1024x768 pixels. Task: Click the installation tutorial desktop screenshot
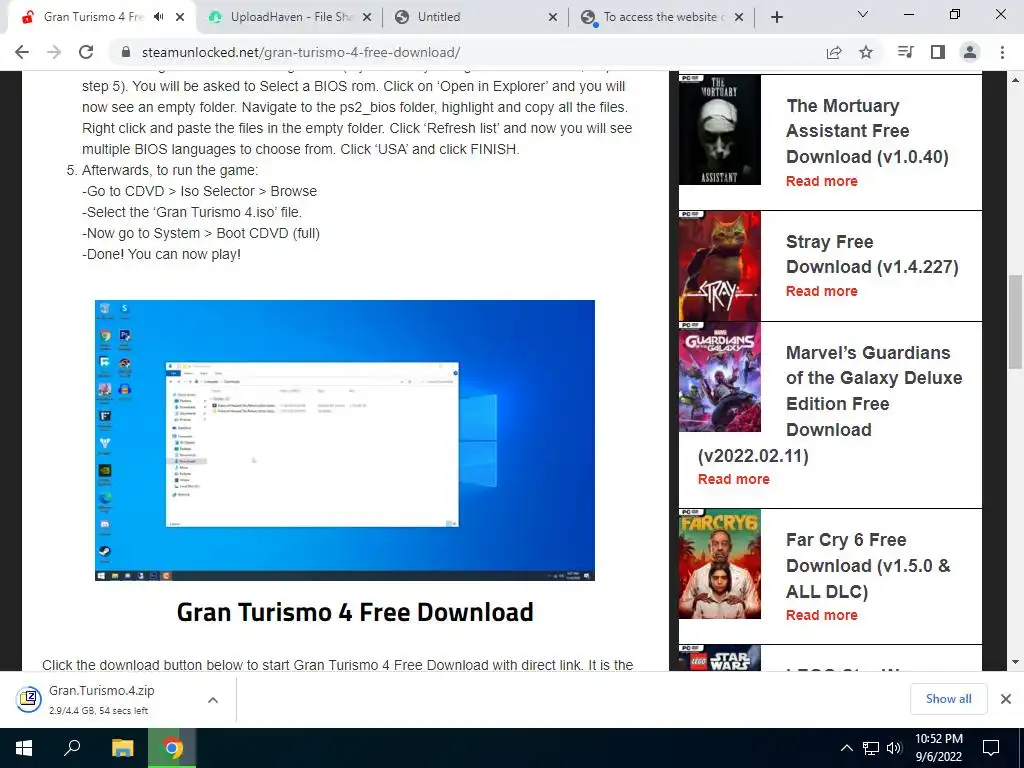pyautogui.click(x=345, y=440)
